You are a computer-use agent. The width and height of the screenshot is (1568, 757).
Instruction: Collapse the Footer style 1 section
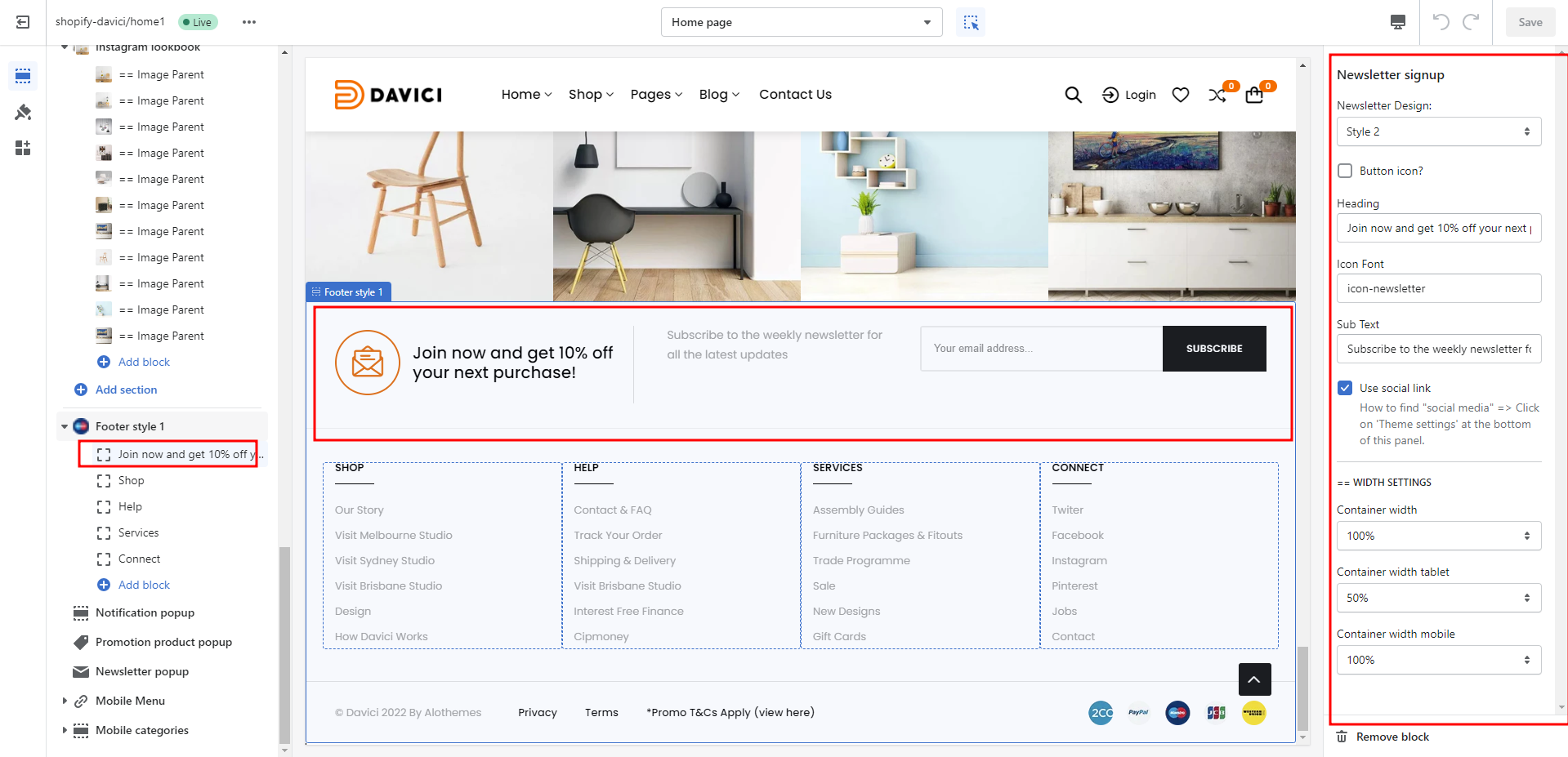pyautogui.click(x=65, y=426)
